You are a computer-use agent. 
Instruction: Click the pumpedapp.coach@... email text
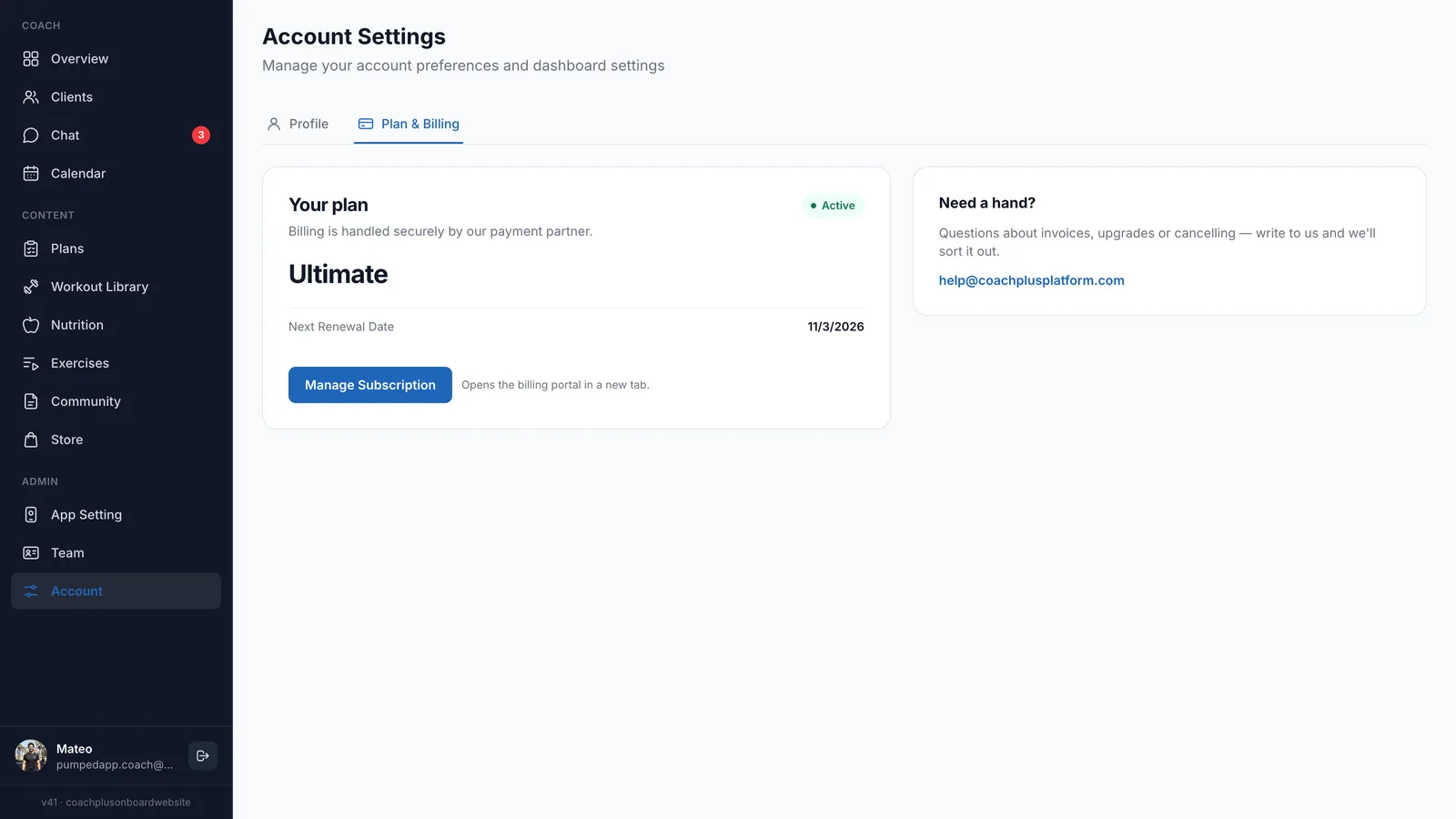coord(115,765)
